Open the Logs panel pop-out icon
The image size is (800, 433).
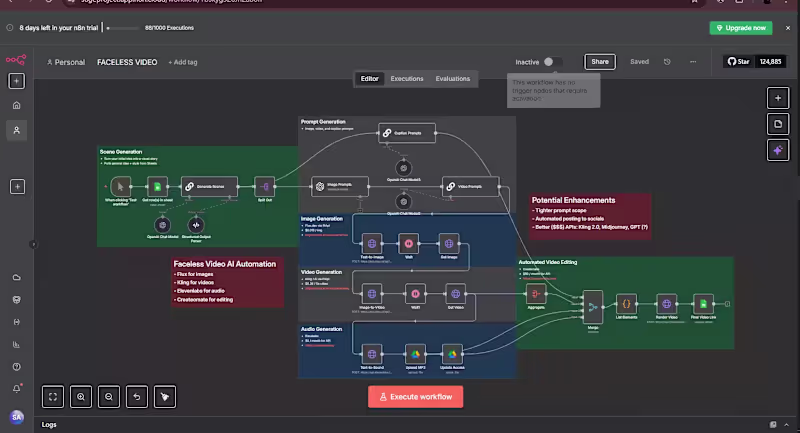pyautogui.click(x=773, y=424)
